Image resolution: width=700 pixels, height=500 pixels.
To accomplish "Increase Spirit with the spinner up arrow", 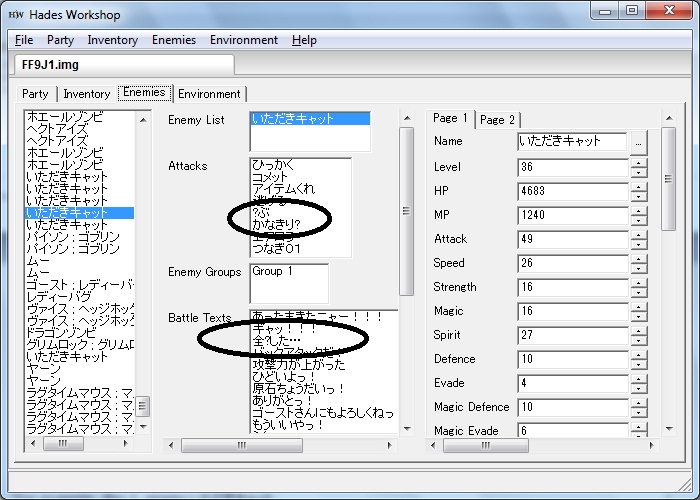I will [639, 331].
